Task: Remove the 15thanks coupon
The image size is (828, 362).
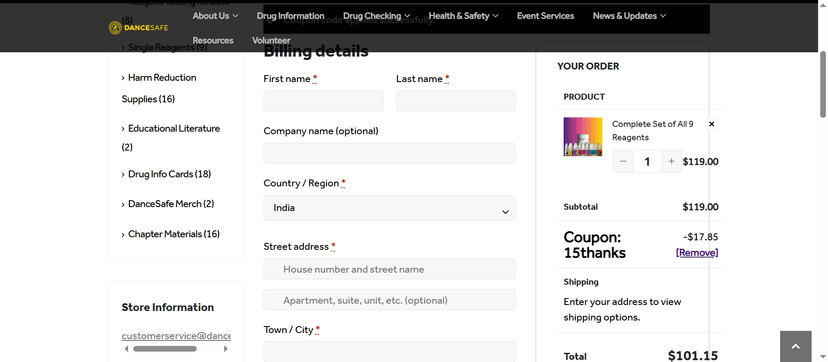Action: pyautogui.click(x=697, y=253)
